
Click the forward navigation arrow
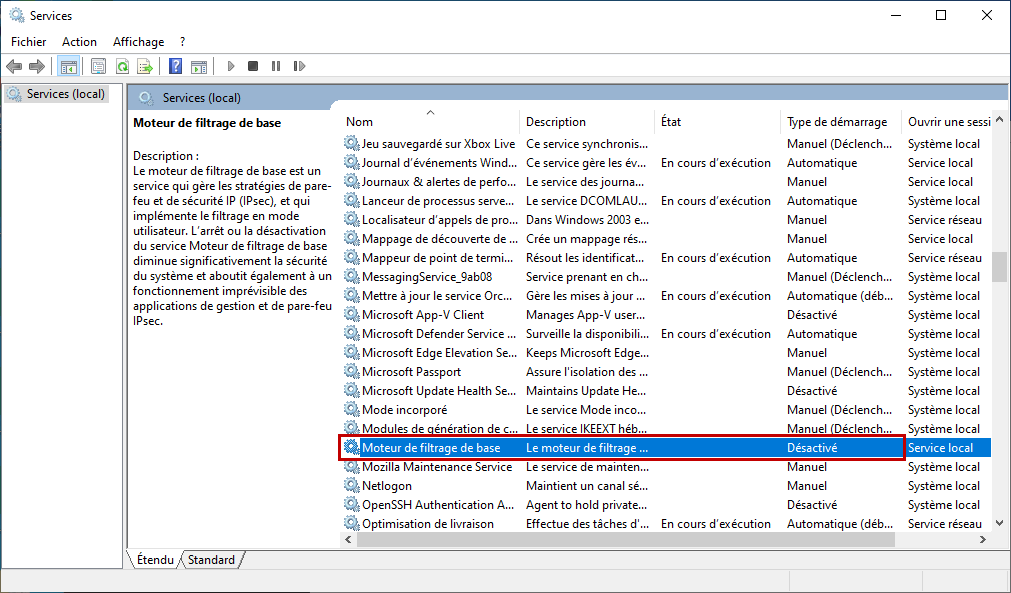[35, 66]
